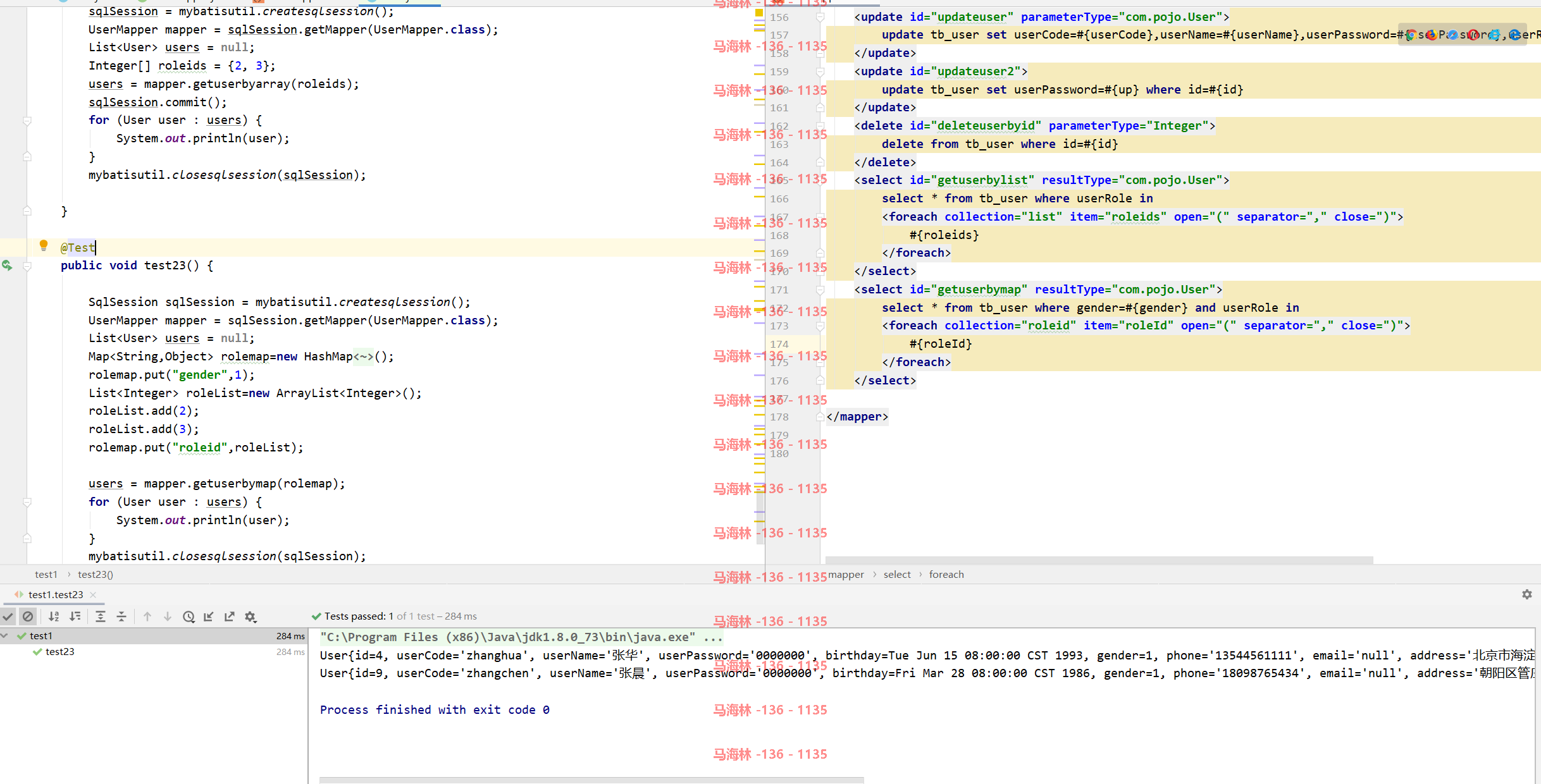The image size is (1541, 784).
Task: Sort tests alphabetically in run toolbar
Action: [54, 616]
